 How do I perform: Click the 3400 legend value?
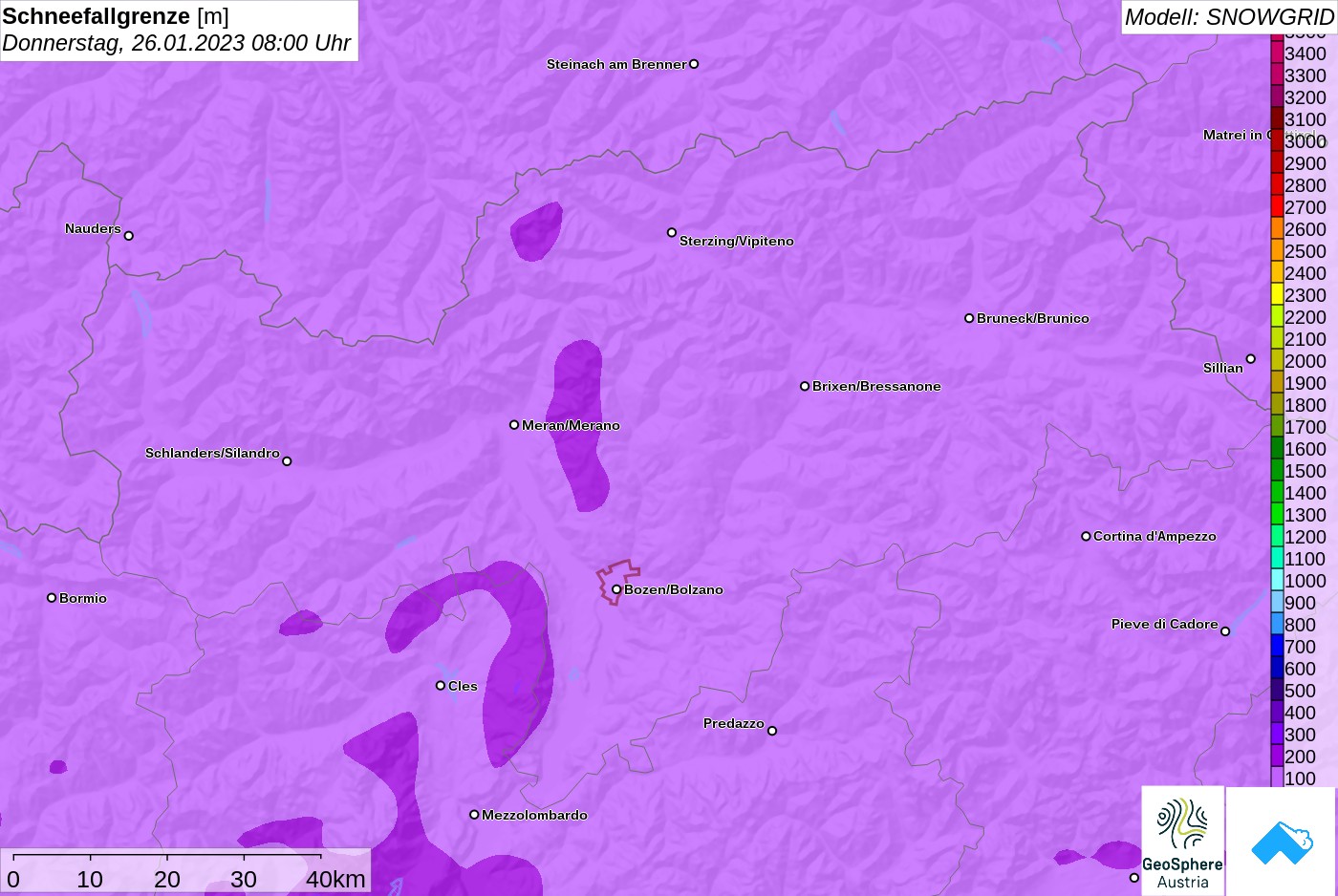point(1306,53)
